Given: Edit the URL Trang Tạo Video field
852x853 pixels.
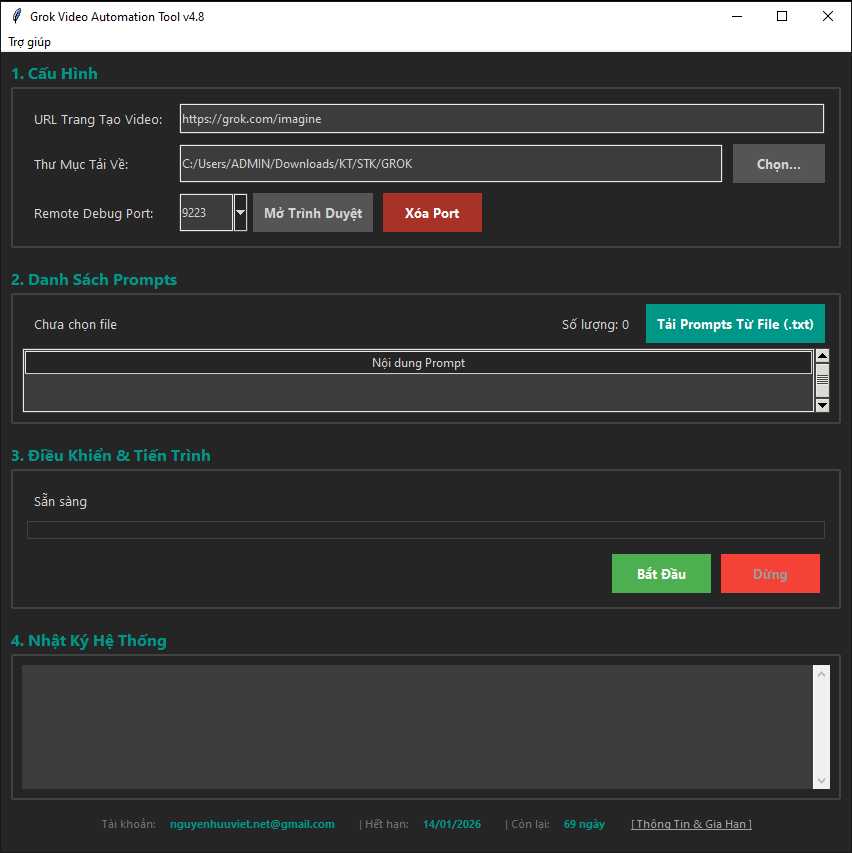Looking at the screenshot, I should [x=502, y=119].
